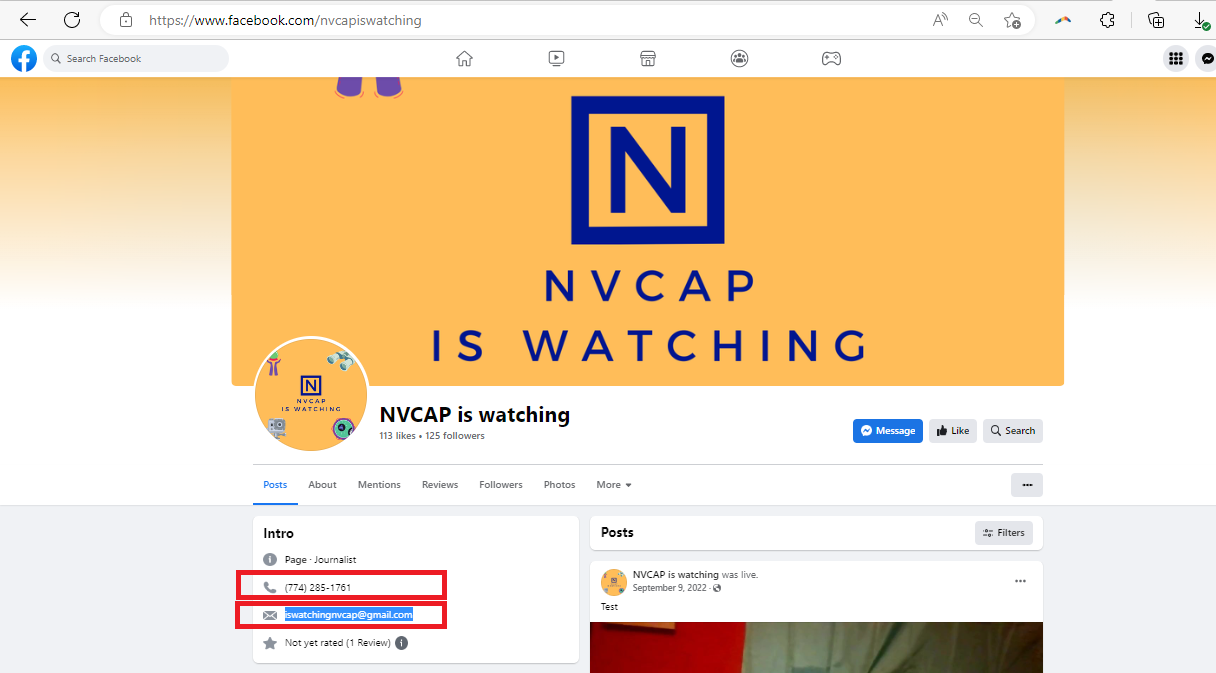Screen dimensions: 1216x673
Task: Click the blue Message button
Action: [888, 431]
